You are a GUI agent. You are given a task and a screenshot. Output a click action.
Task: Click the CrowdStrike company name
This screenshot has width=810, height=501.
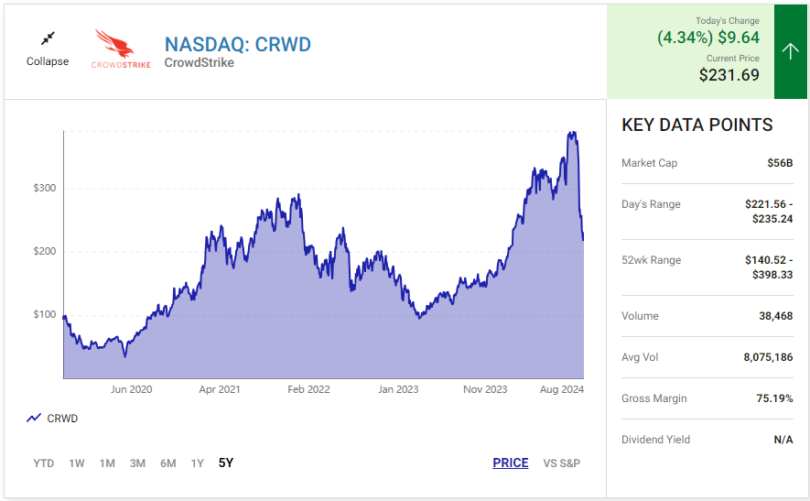199,63
